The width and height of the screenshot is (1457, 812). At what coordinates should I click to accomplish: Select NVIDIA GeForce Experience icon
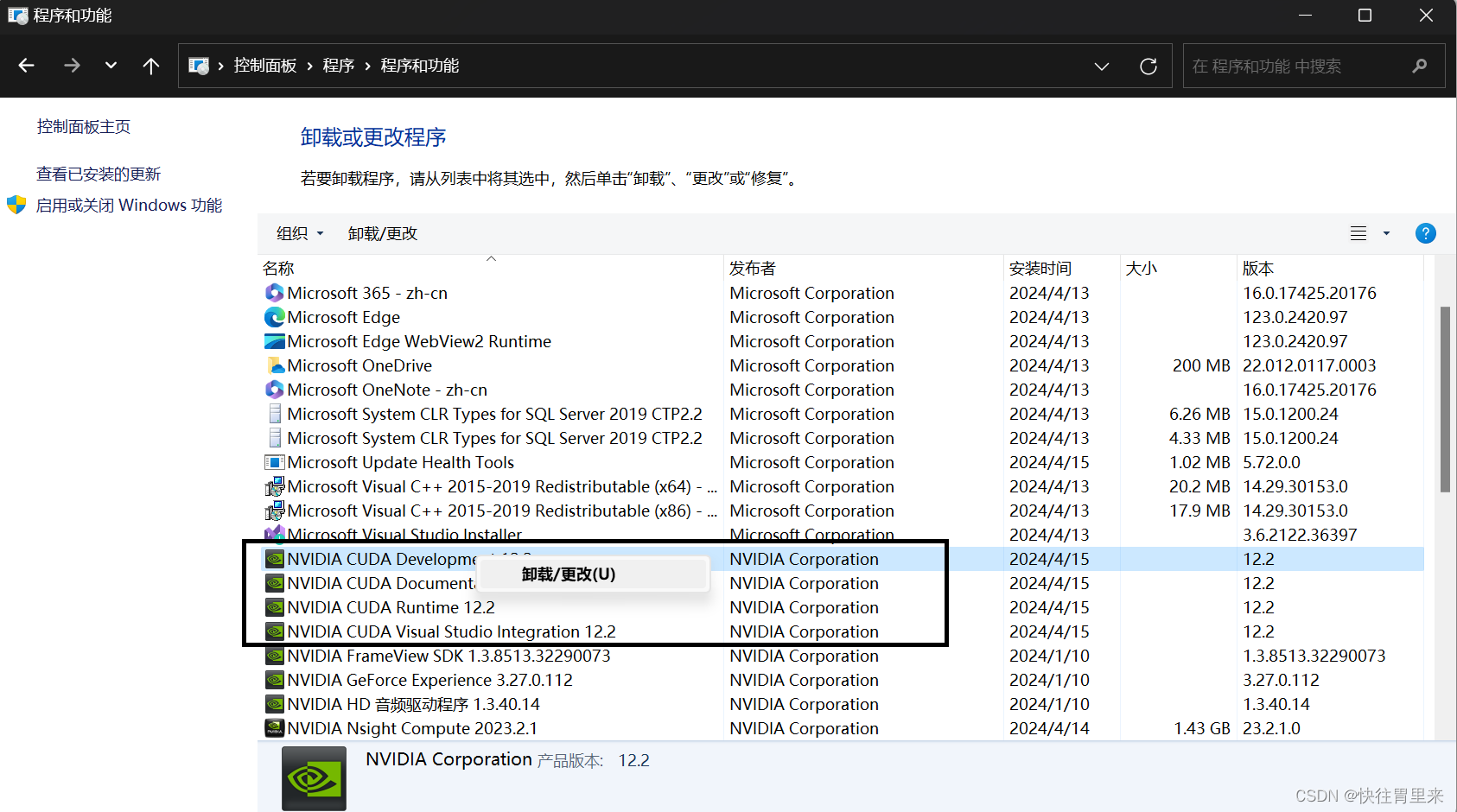coord(275,680)
